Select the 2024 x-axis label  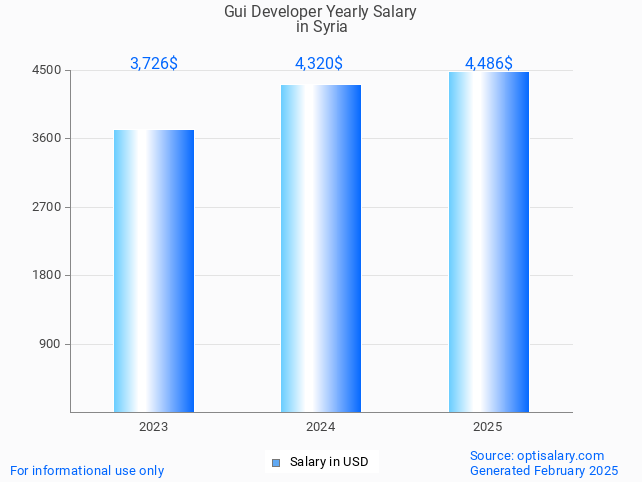click(x=320, y=427)
